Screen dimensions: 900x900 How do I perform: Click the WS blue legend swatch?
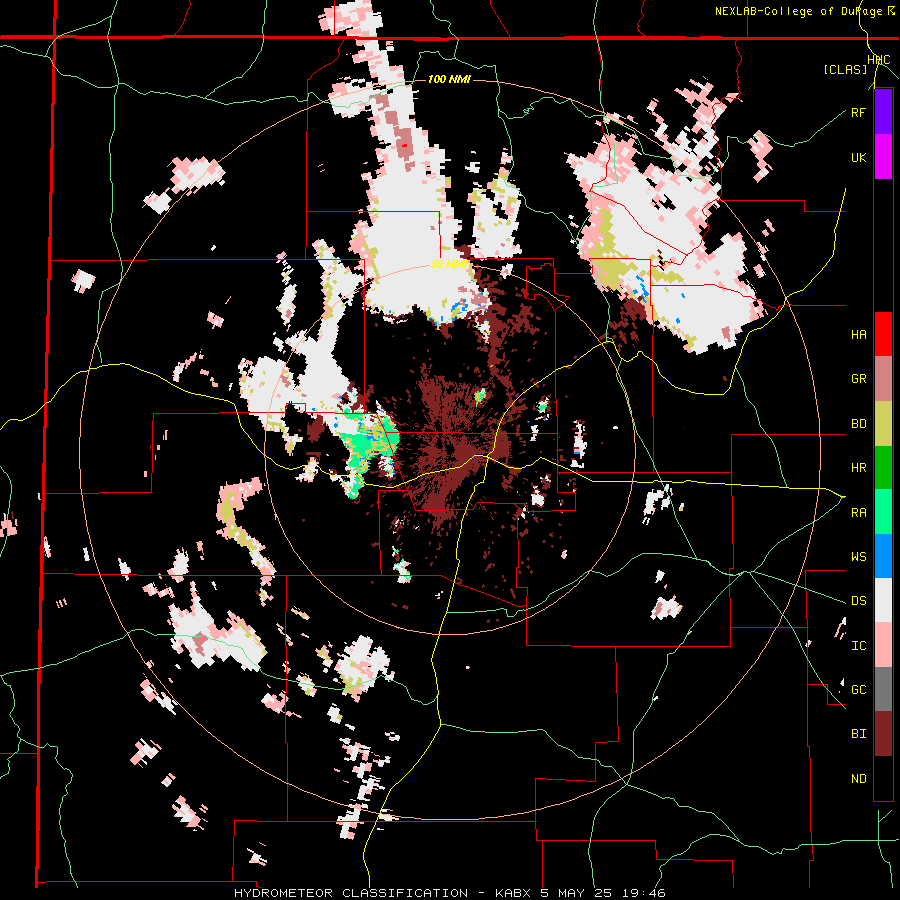click(x=883, y=556)
